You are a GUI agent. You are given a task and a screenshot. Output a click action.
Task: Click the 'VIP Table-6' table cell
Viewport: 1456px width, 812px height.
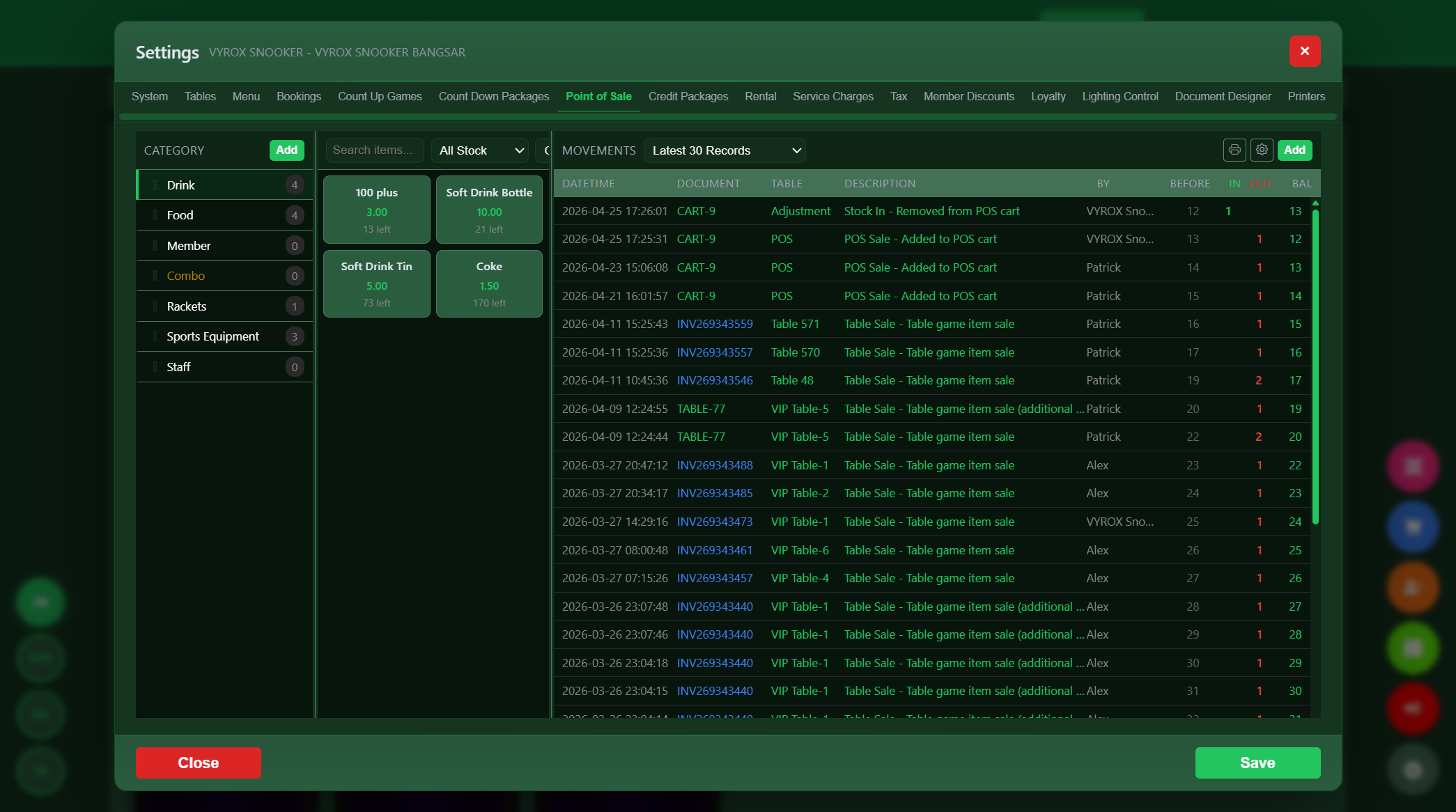pyautogui.click(x=800, y=550)
